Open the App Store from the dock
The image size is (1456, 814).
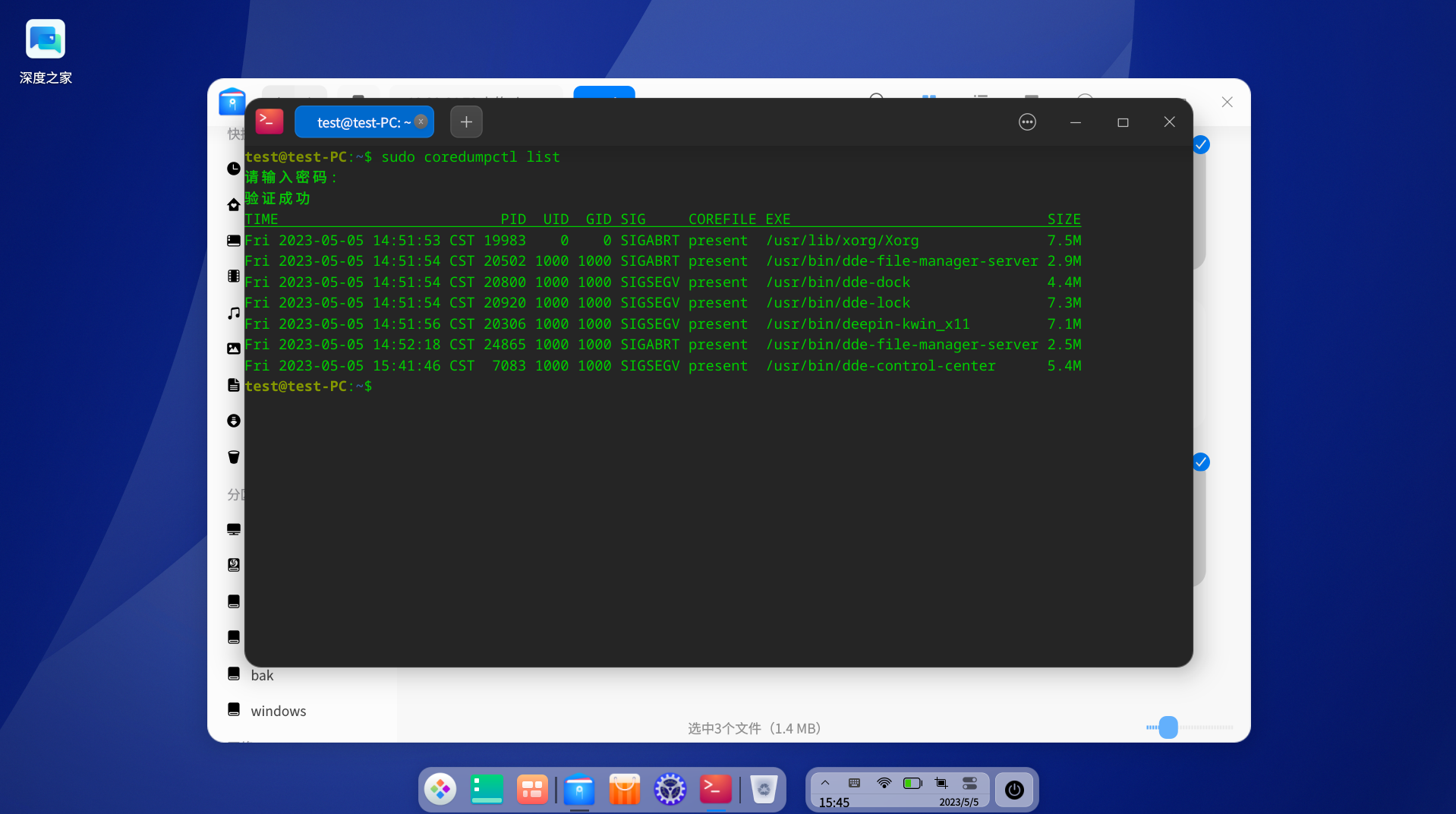point(625,790)
